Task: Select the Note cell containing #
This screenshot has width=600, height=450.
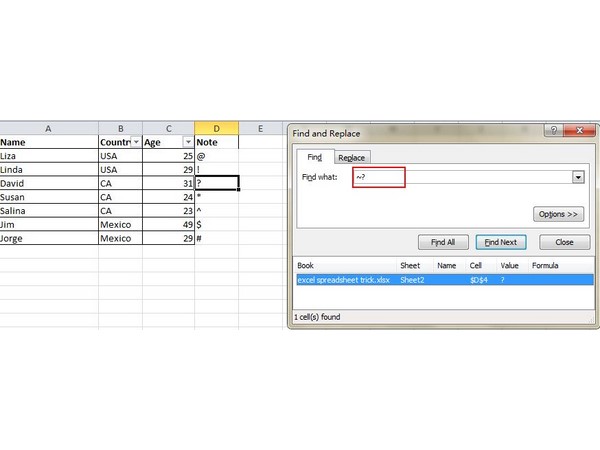Action: pos(217,239)
